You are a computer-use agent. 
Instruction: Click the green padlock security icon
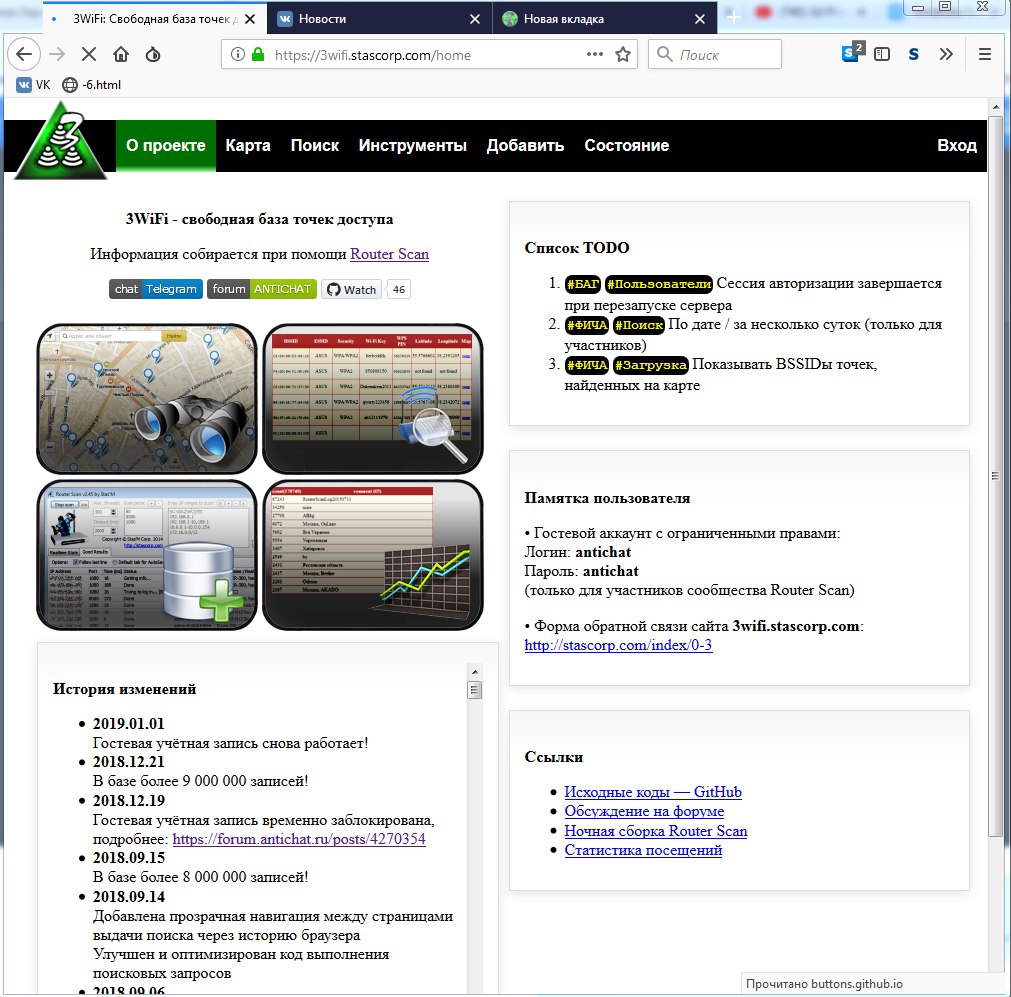pos(258,54)
